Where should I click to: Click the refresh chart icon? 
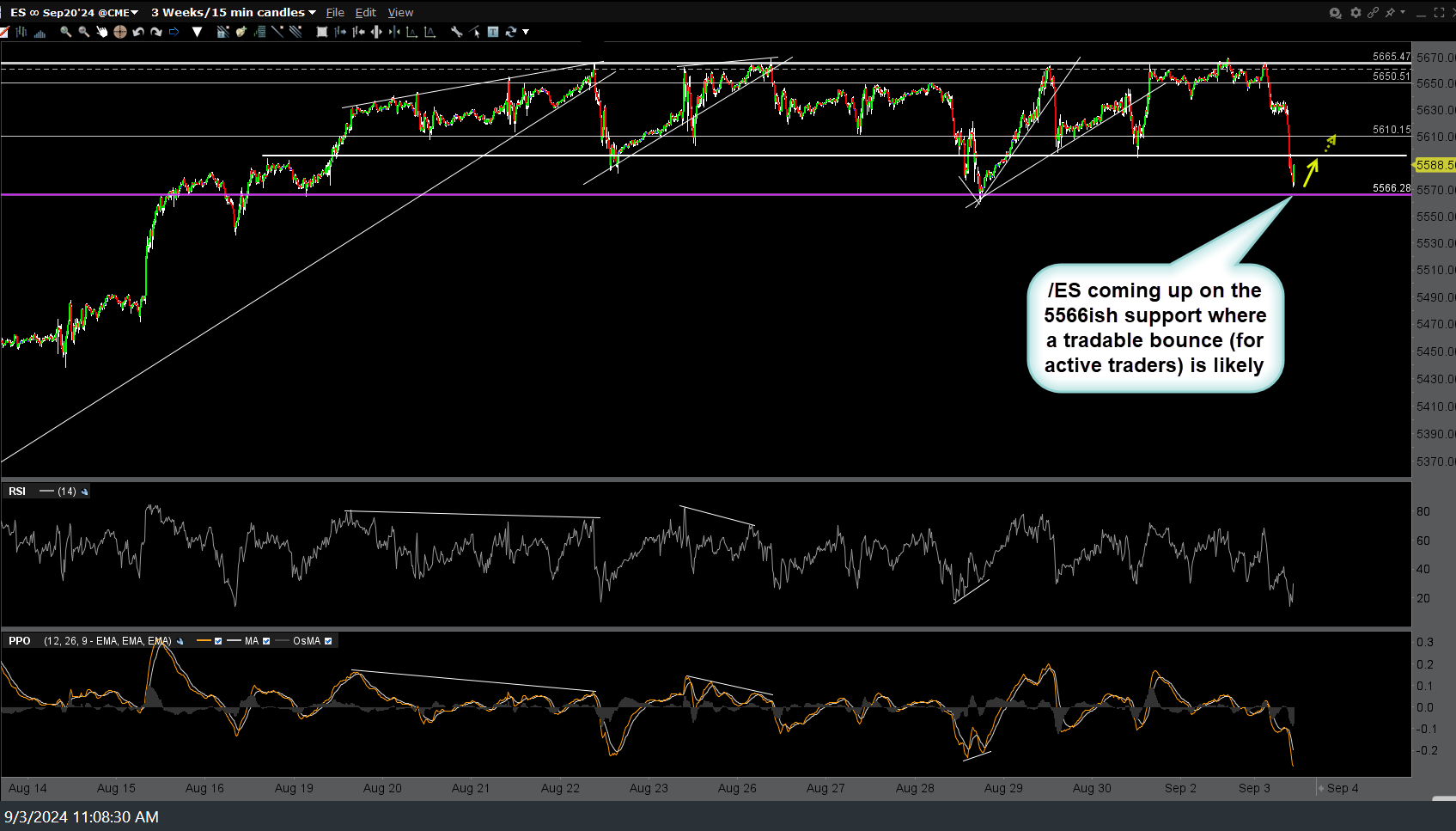pyautogui.click(x=511, y=32)
